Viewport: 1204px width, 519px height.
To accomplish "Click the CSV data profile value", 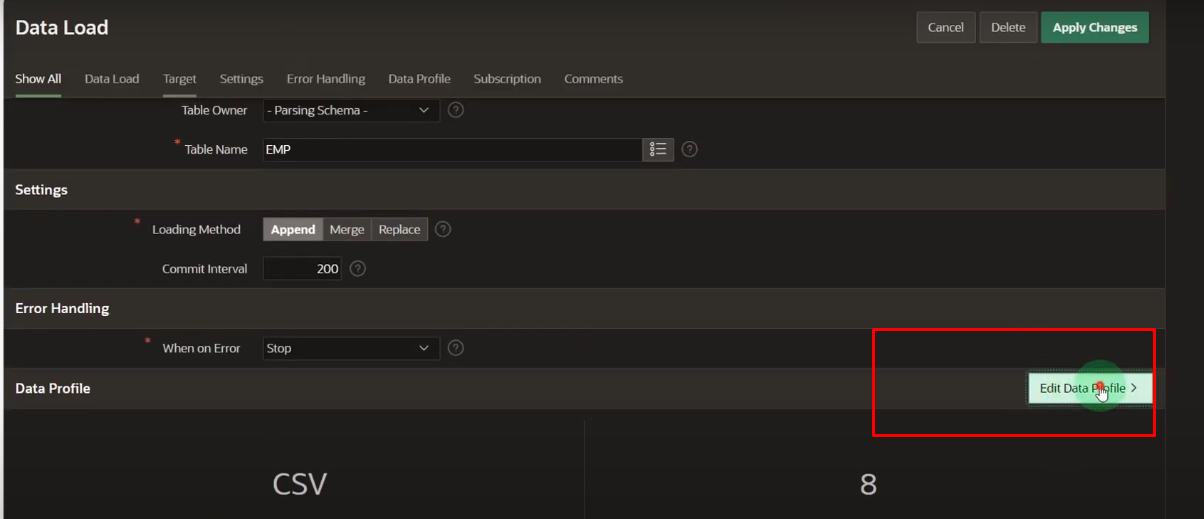I will click(x=300, y=485).
